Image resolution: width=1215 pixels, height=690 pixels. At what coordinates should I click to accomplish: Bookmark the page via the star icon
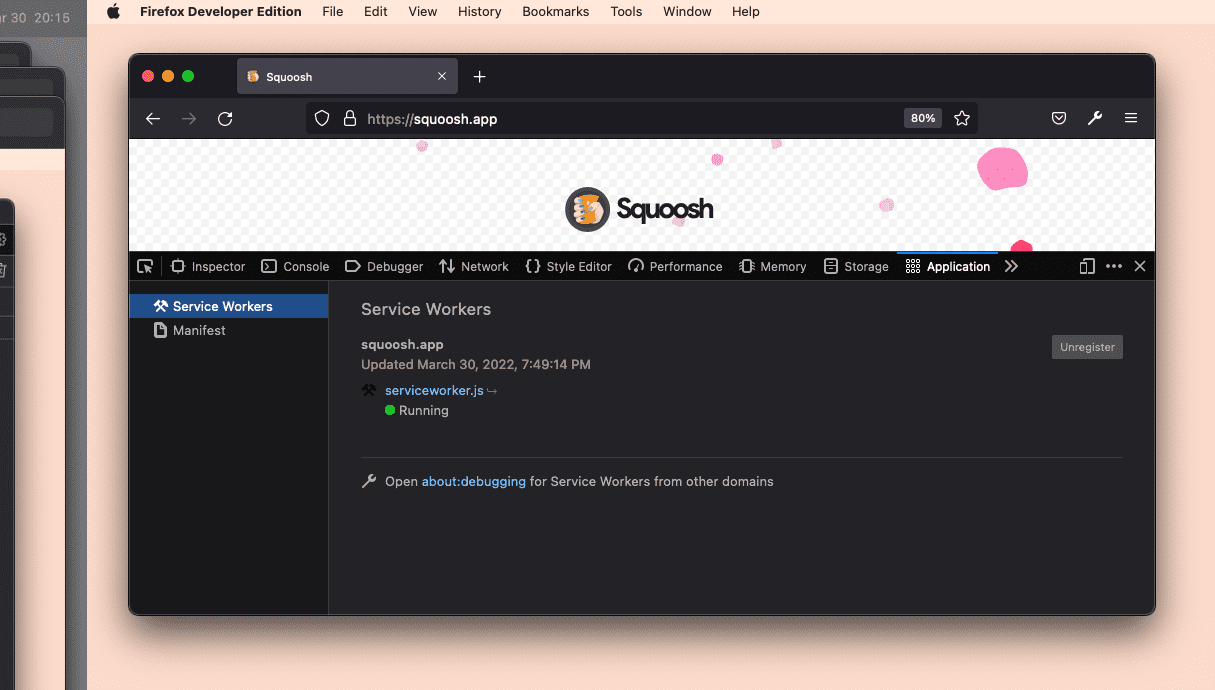pos(961,118)
